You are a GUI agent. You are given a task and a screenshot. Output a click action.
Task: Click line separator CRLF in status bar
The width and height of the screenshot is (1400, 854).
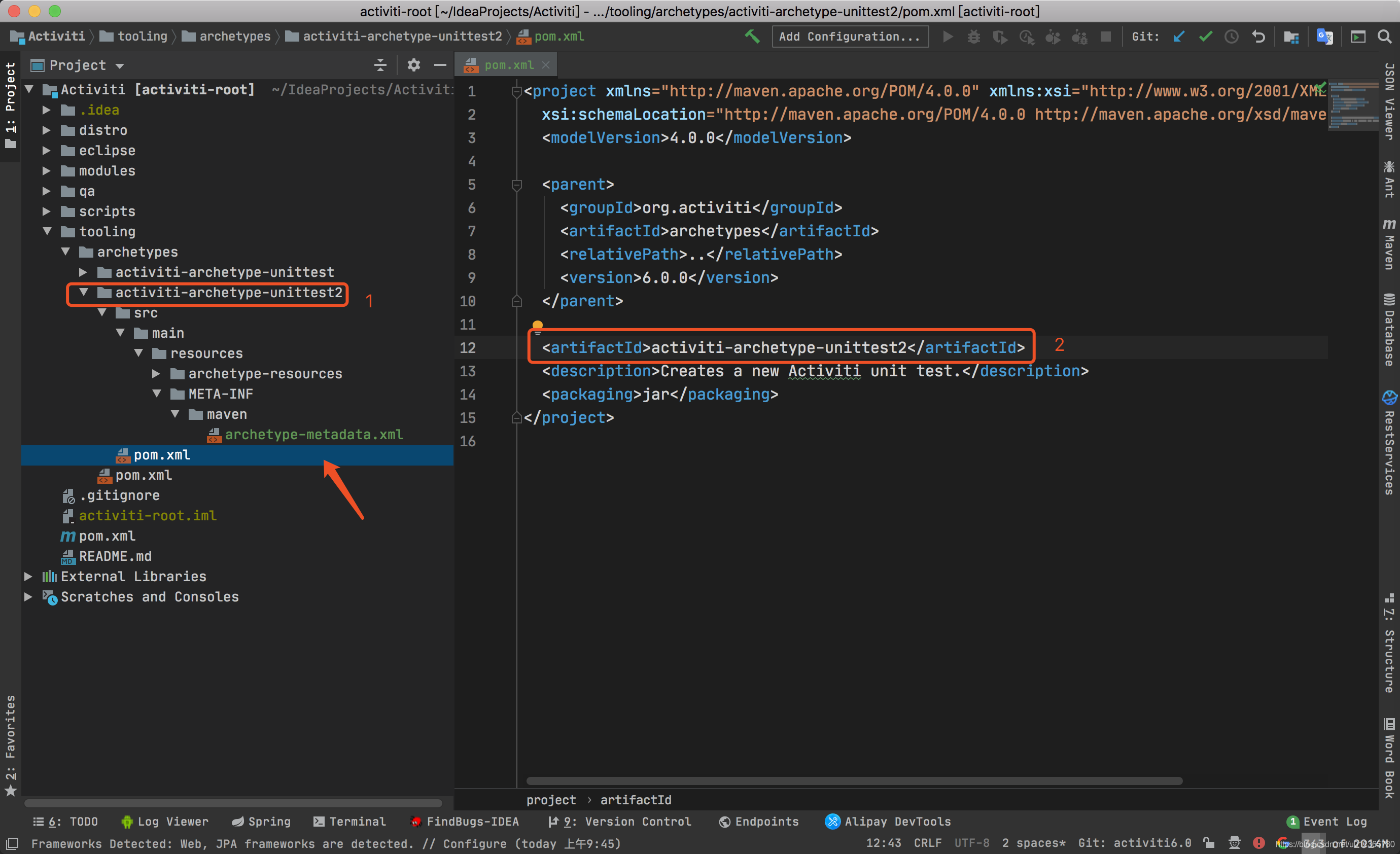927,843
